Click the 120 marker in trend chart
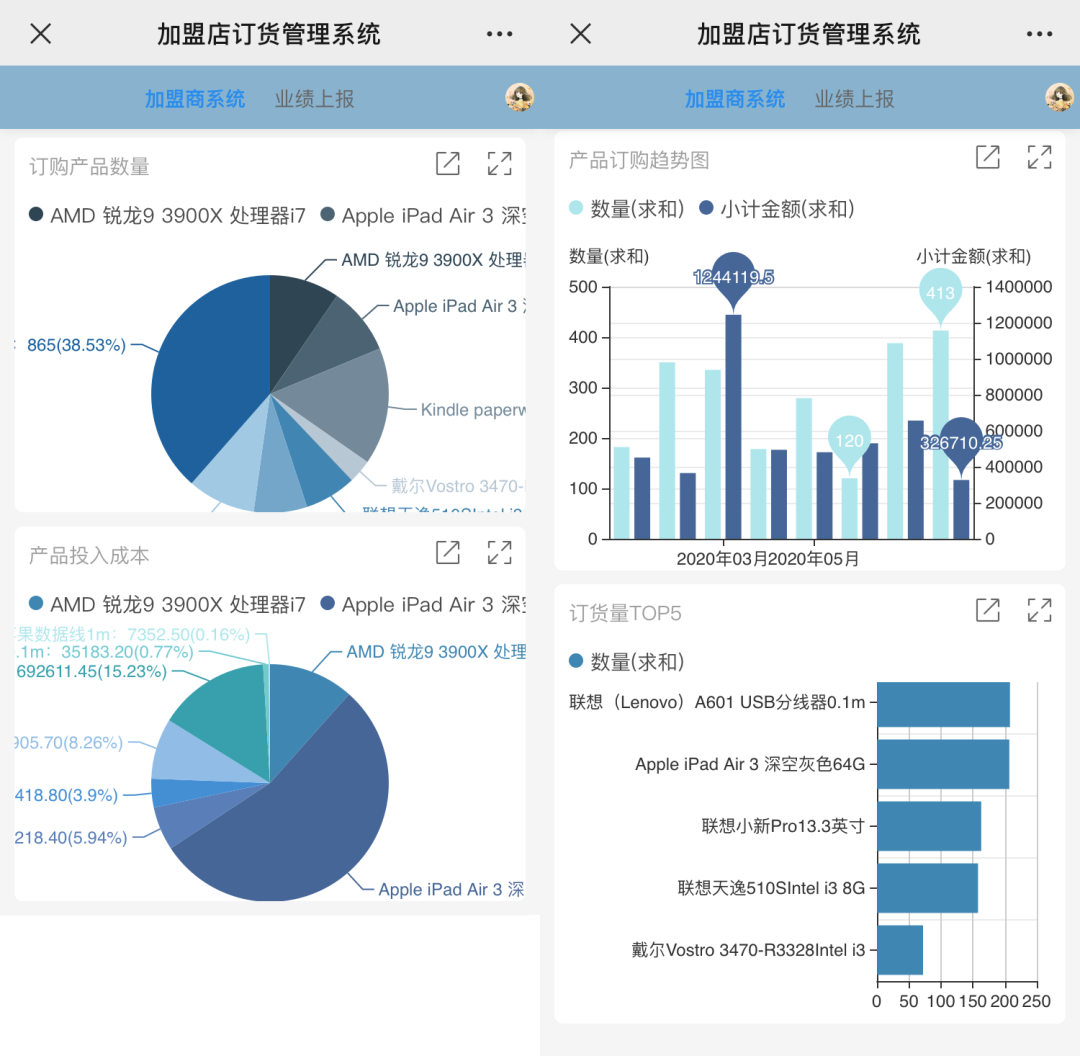 coord(849,441)
